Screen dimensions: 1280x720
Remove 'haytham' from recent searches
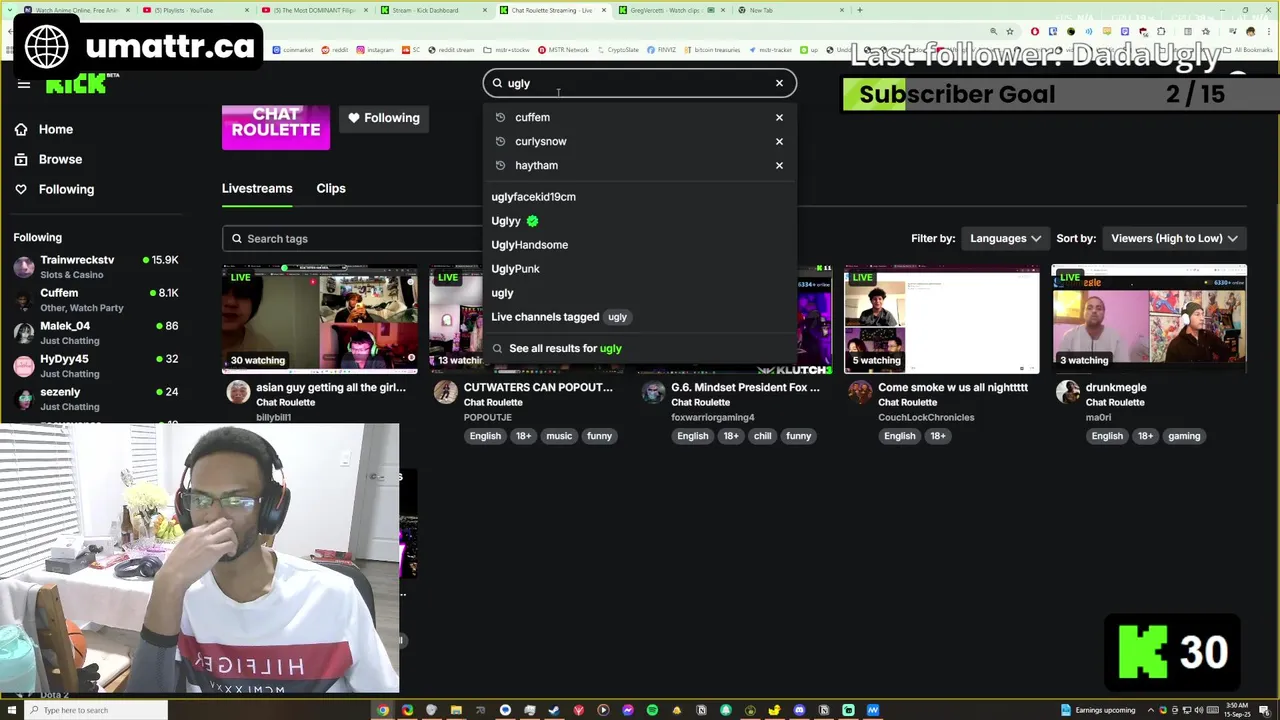tap(779, 165)
